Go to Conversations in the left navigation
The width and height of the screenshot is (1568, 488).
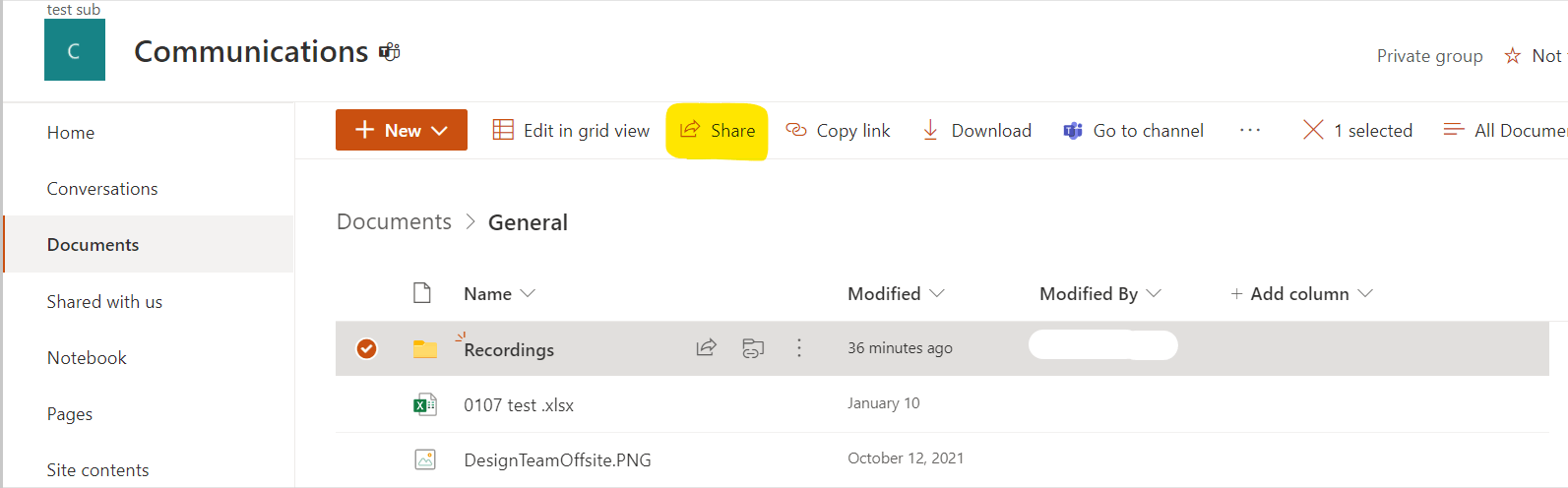(102, 189)
